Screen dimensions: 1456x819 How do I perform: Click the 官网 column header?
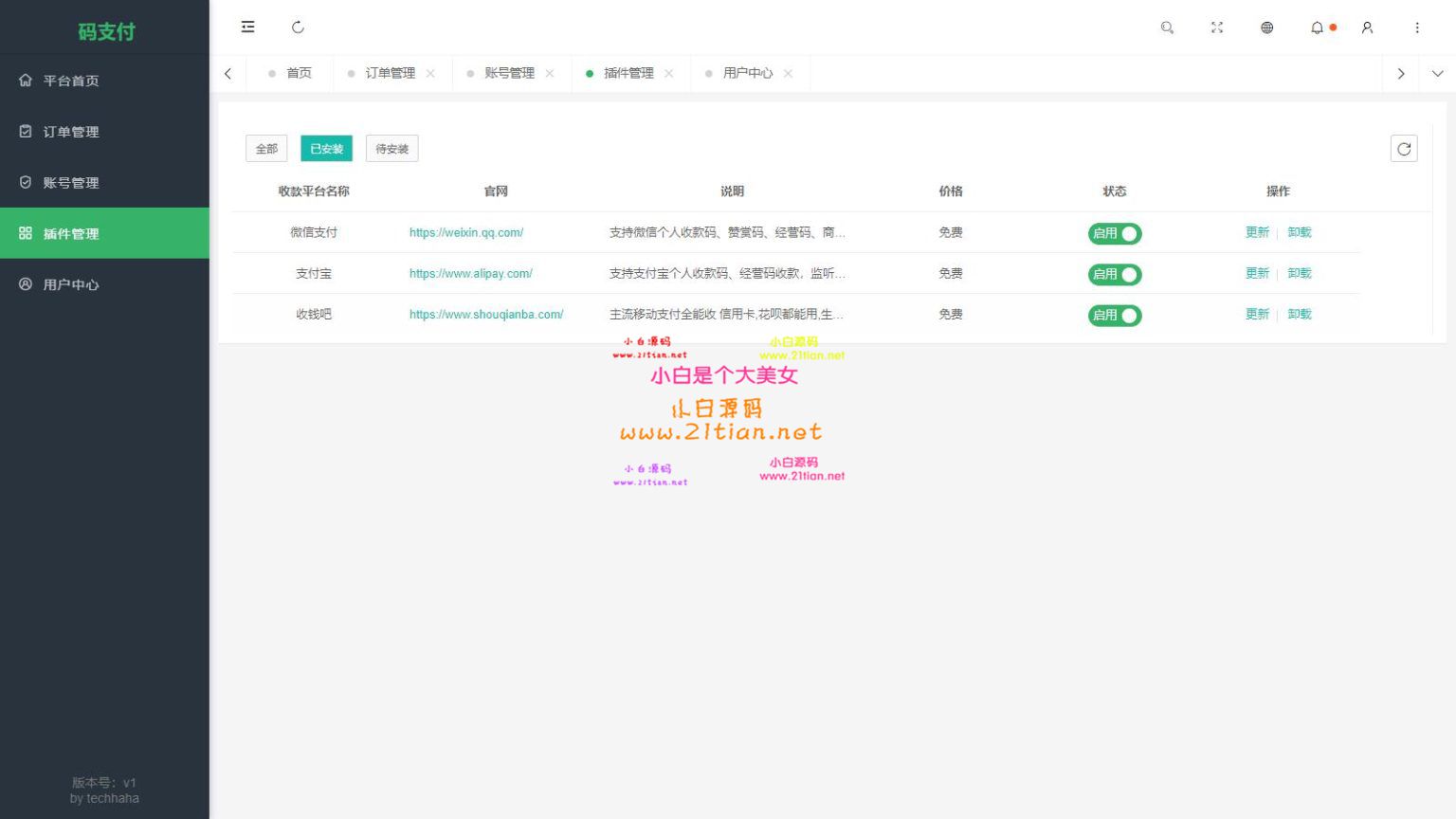click(496, 191)
